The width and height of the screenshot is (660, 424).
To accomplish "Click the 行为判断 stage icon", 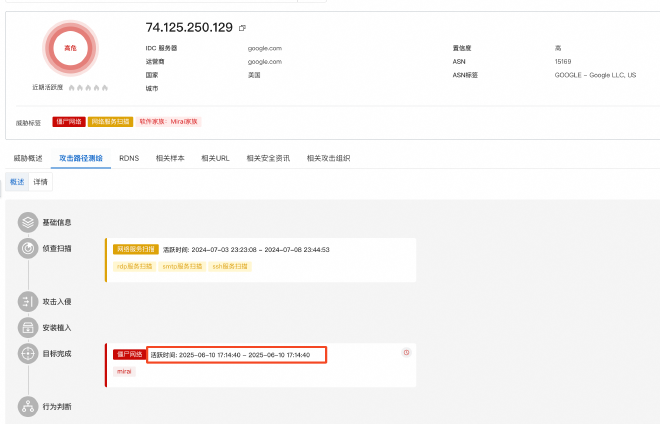I will [28, 406].
